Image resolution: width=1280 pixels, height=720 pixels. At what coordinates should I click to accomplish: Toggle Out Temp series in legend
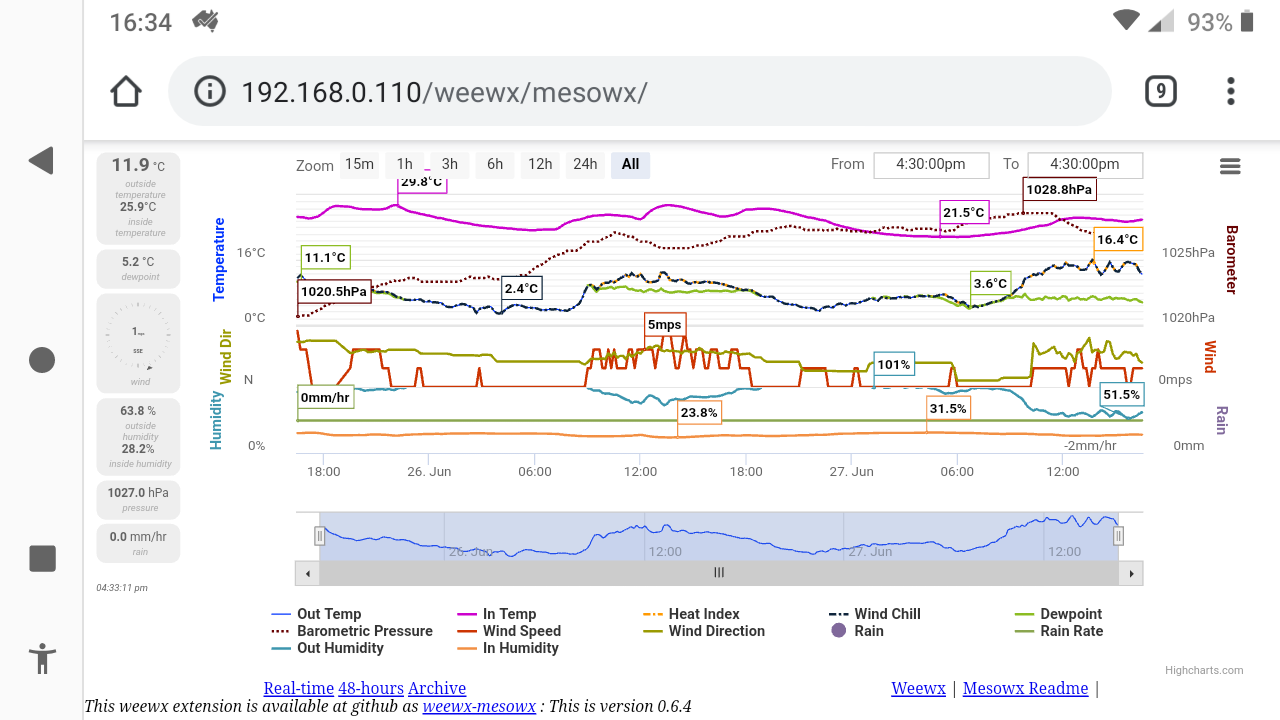pyautogui.click(x=316, y=614)
